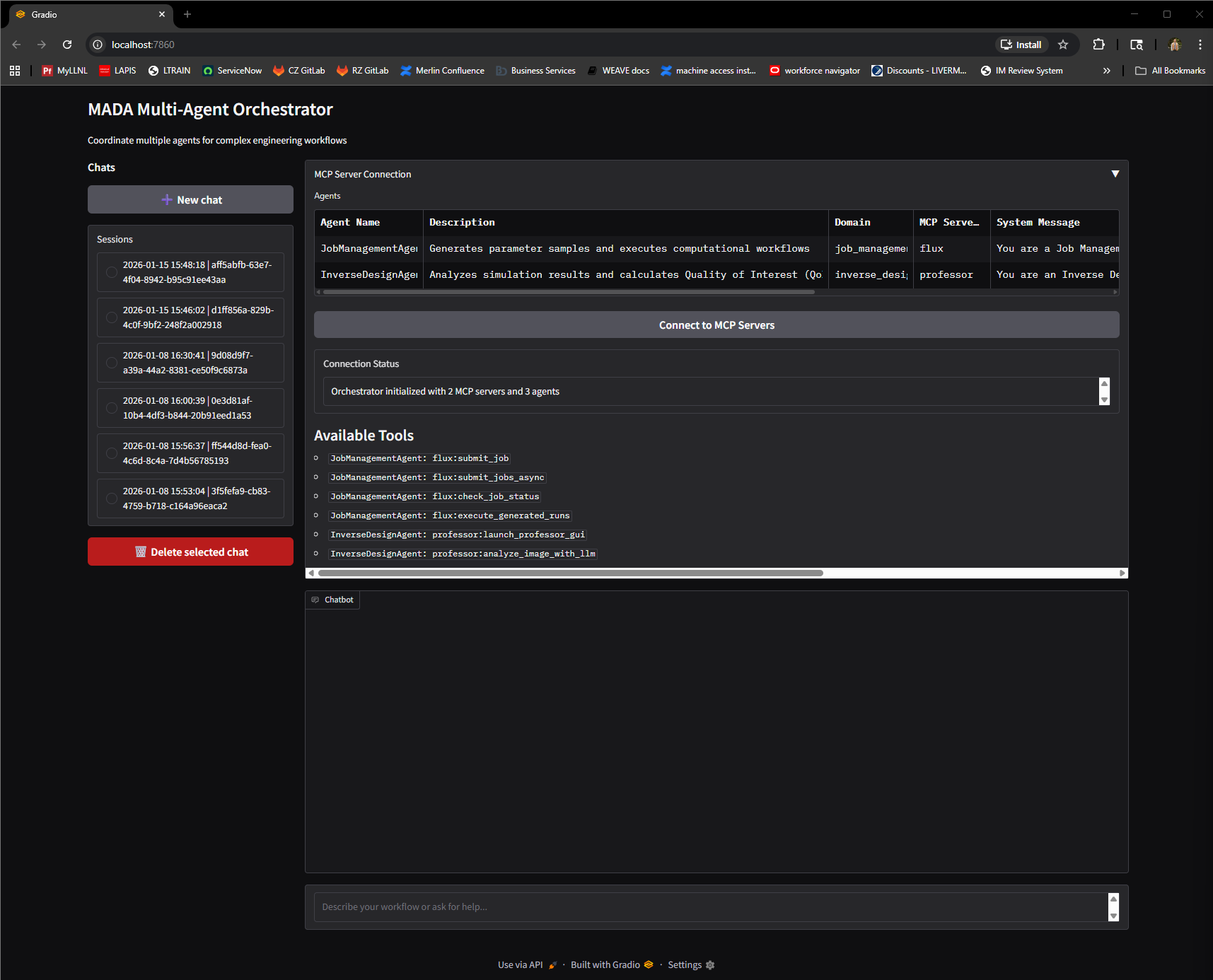
Task: Click the MCP panel horizontal scrollbar thumb
Action: tap(570, 573)
